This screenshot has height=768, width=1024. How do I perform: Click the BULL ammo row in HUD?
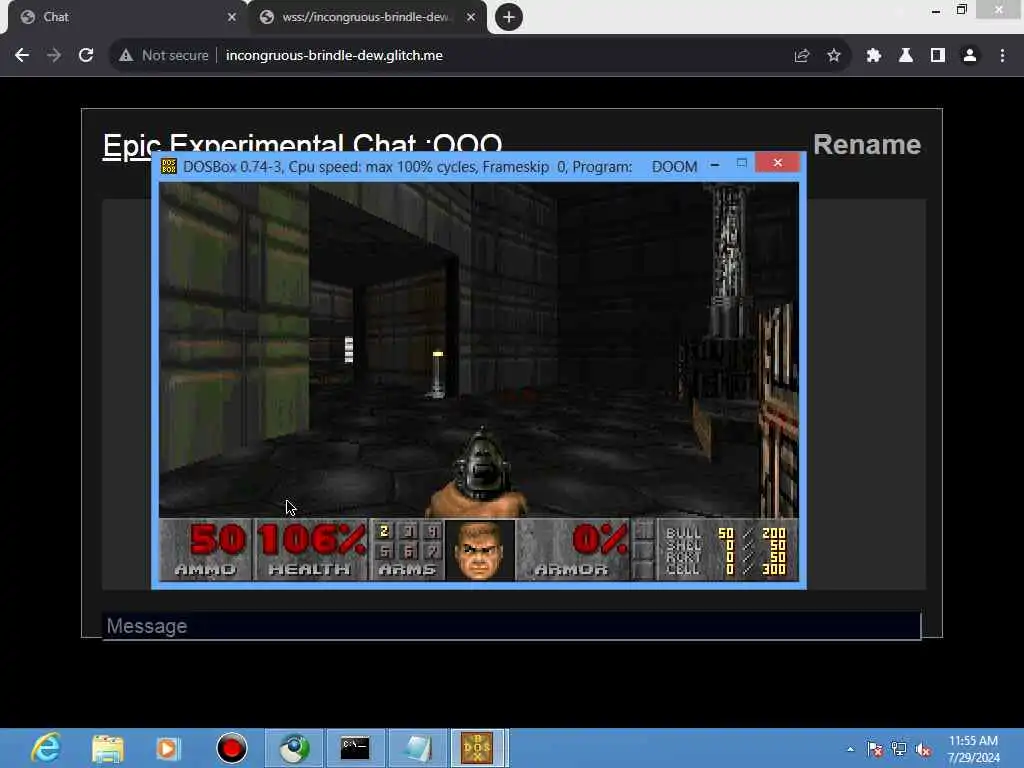726,533
